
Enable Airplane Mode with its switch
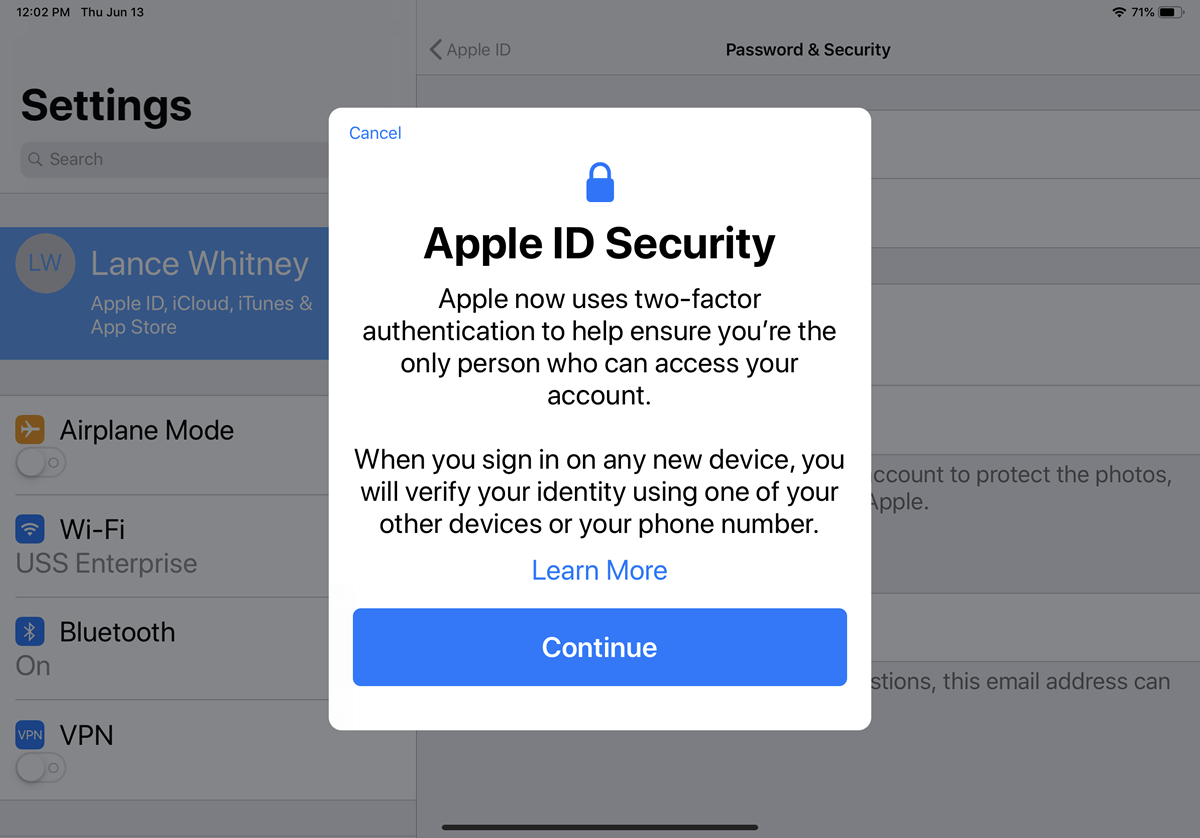coord(40,462)
